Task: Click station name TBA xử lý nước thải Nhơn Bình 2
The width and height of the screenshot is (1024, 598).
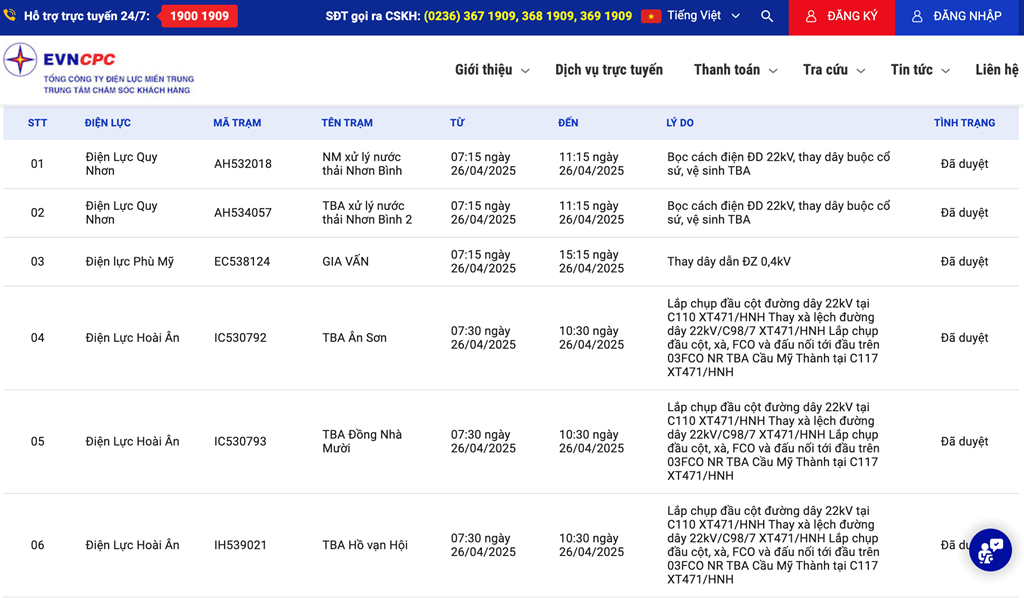Action: (x=367, y=213)
